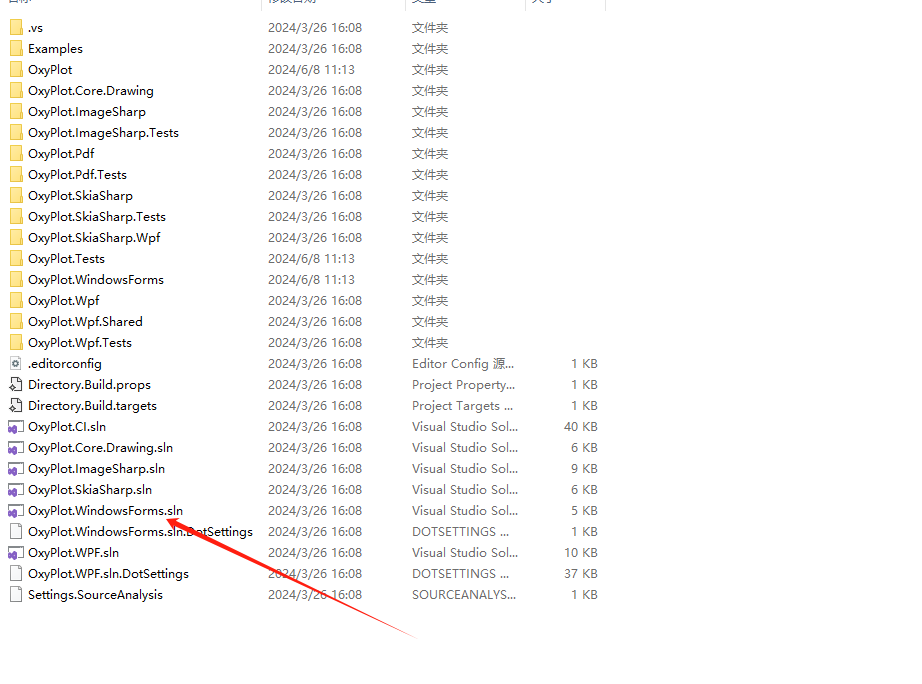The image size is (922, 684).
Task: Select the file name Directory.Build.props
Action: [x=89, y=385]
